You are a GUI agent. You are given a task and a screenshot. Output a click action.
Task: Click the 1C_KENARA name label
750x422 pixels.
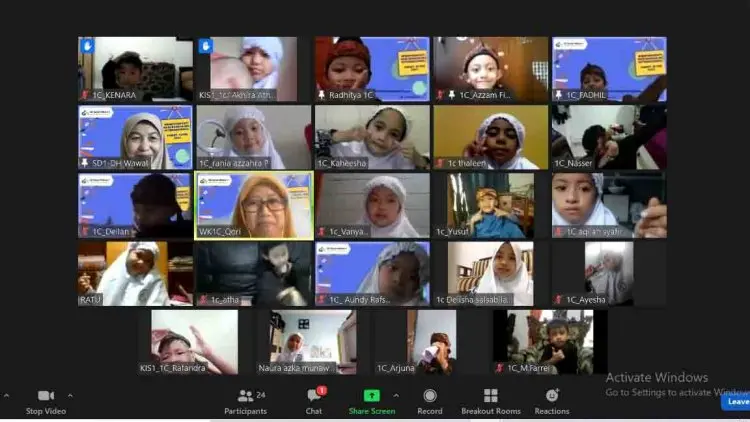[x=114, y=95]
